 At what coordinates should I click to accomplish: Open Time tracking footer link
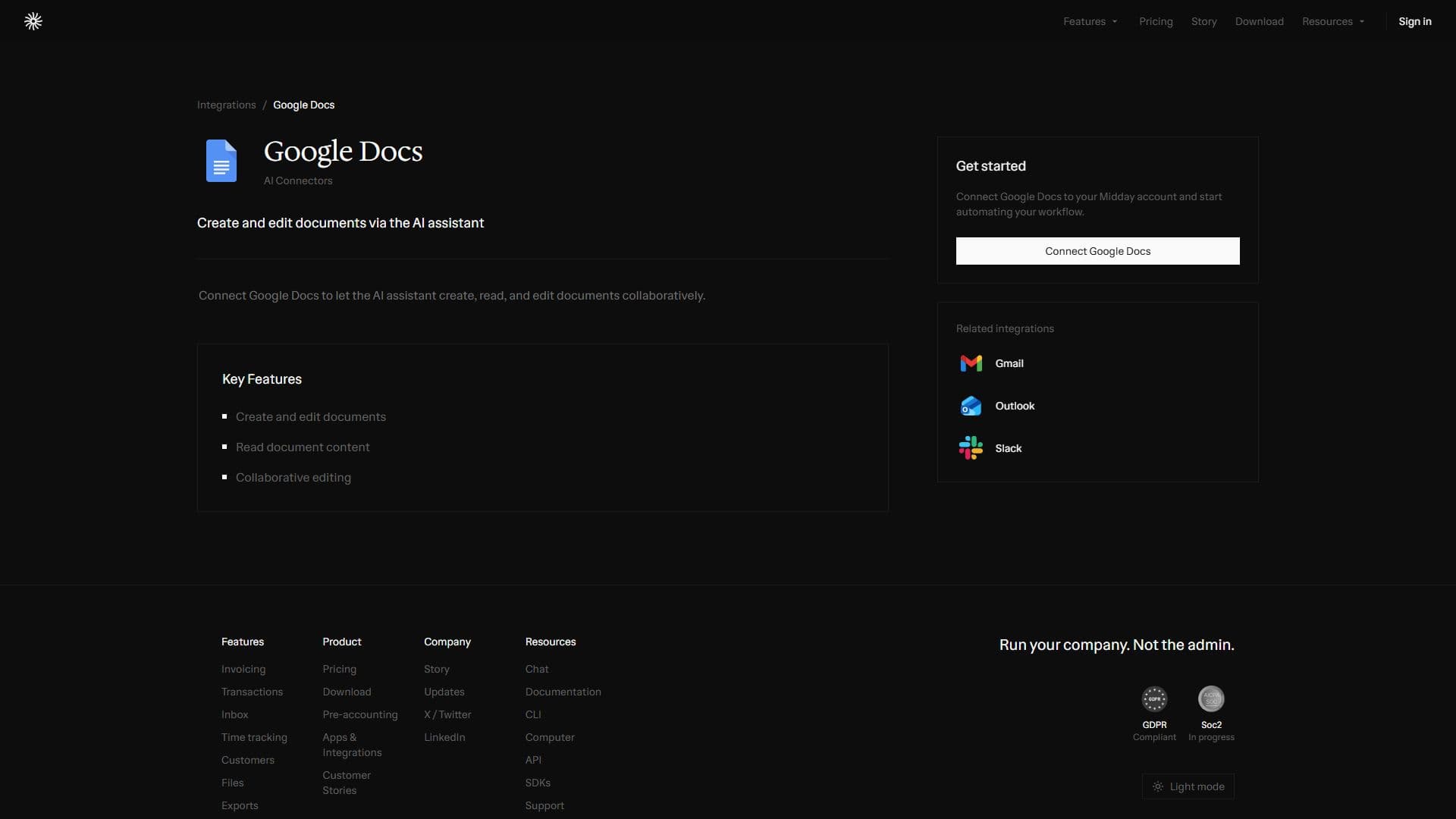point(254,737)
